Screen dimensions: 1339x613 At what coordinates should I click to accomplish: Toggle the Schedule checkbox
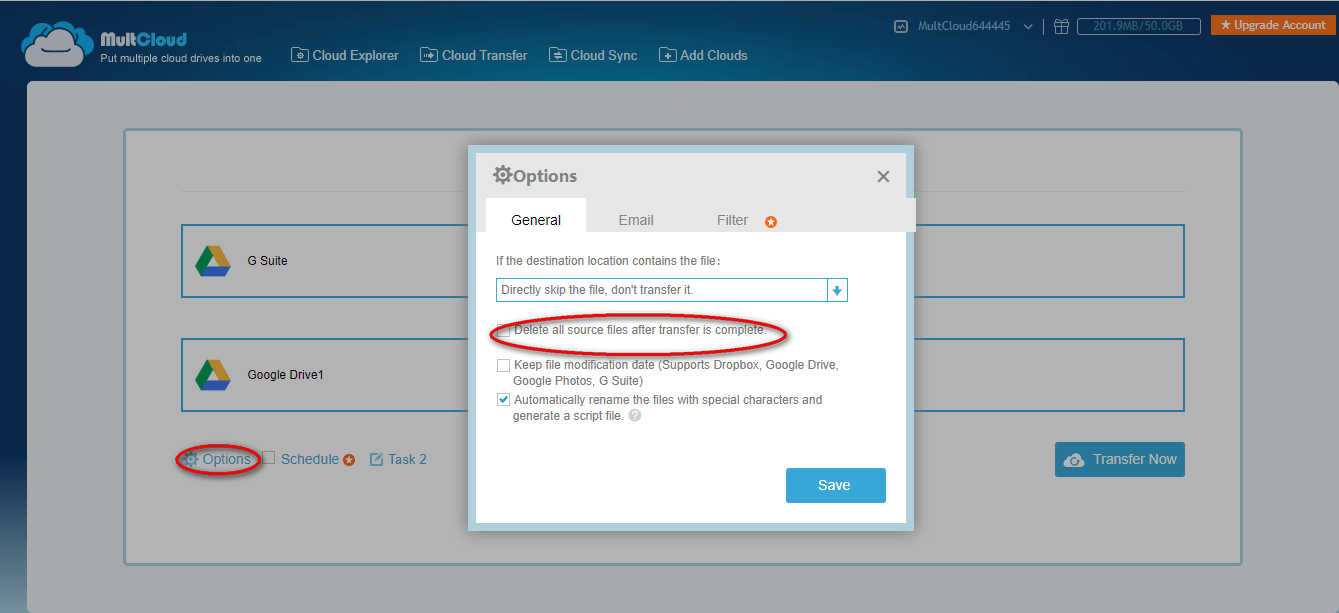click(x=268, y=458)
